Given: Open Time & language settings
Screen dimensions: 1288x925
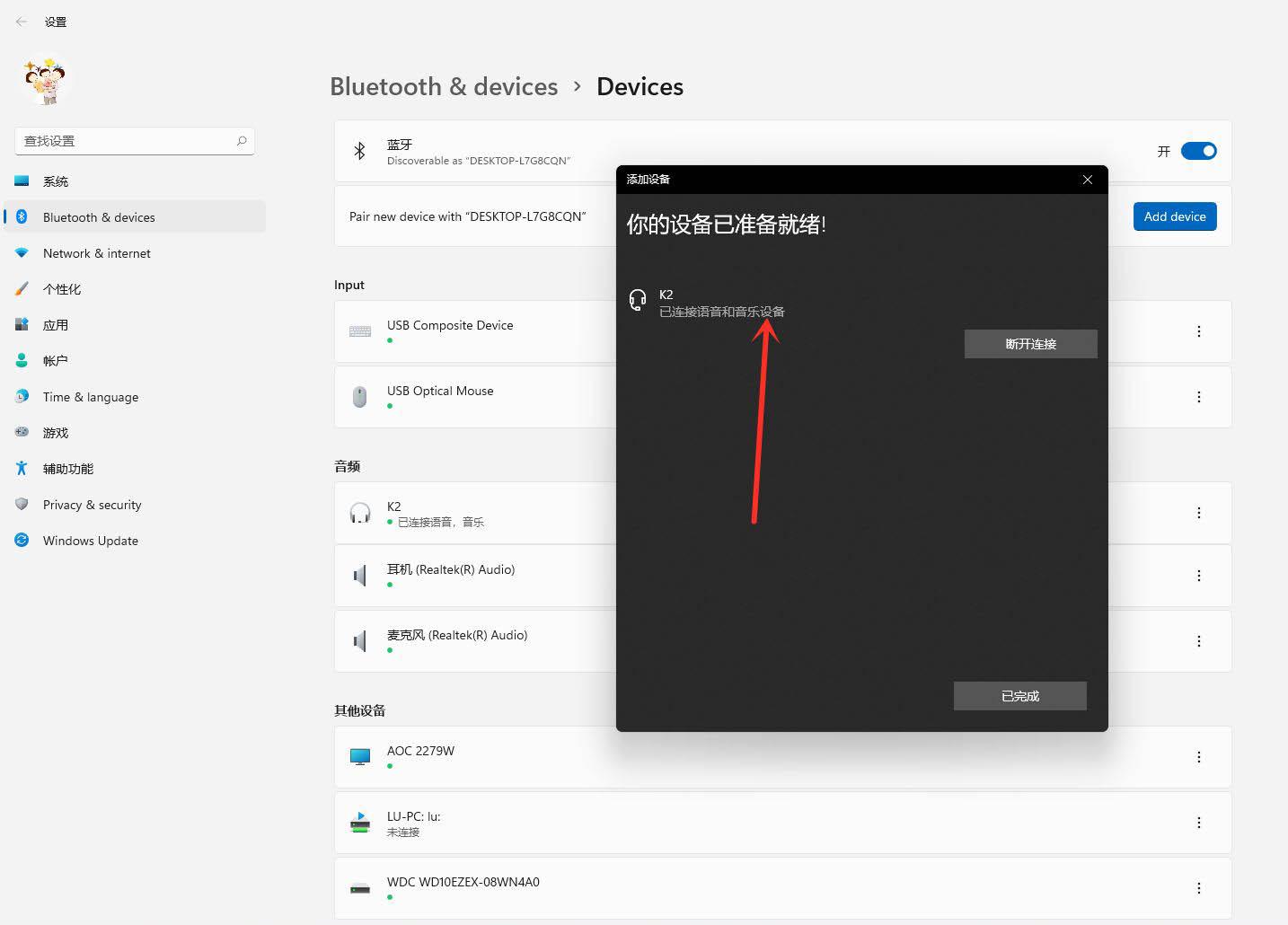Looking at the screenshot, I should coord(135,397).
